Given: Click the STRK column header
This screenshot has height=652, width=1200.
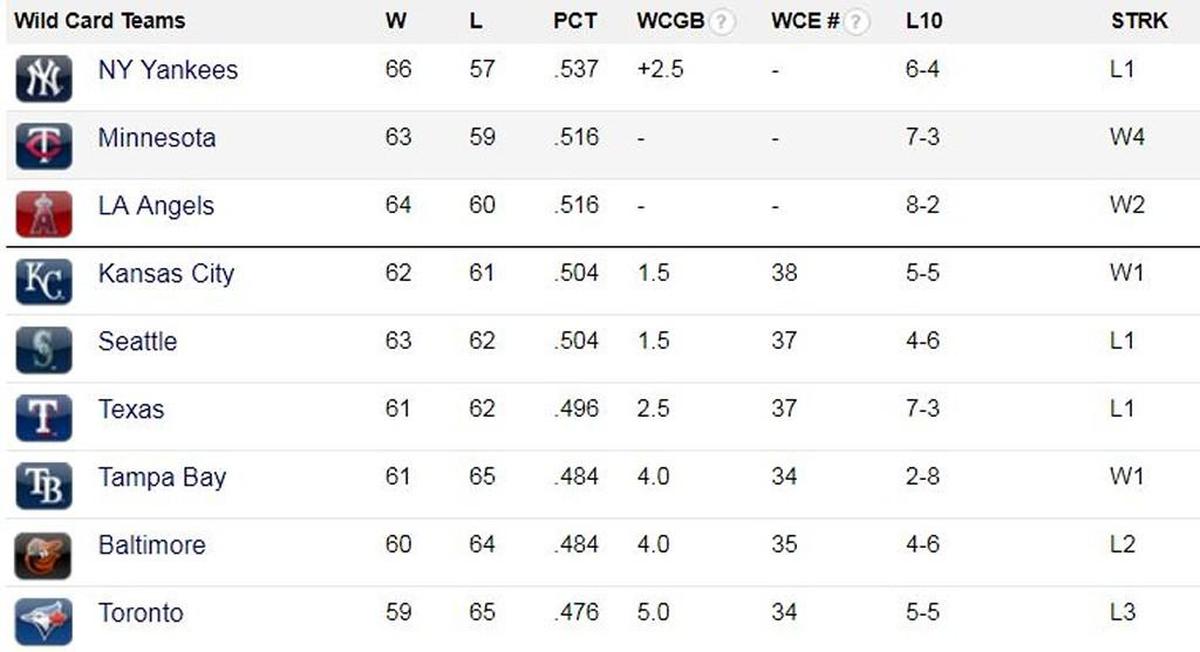Looking at the screenshot, I should point(1139,21).
